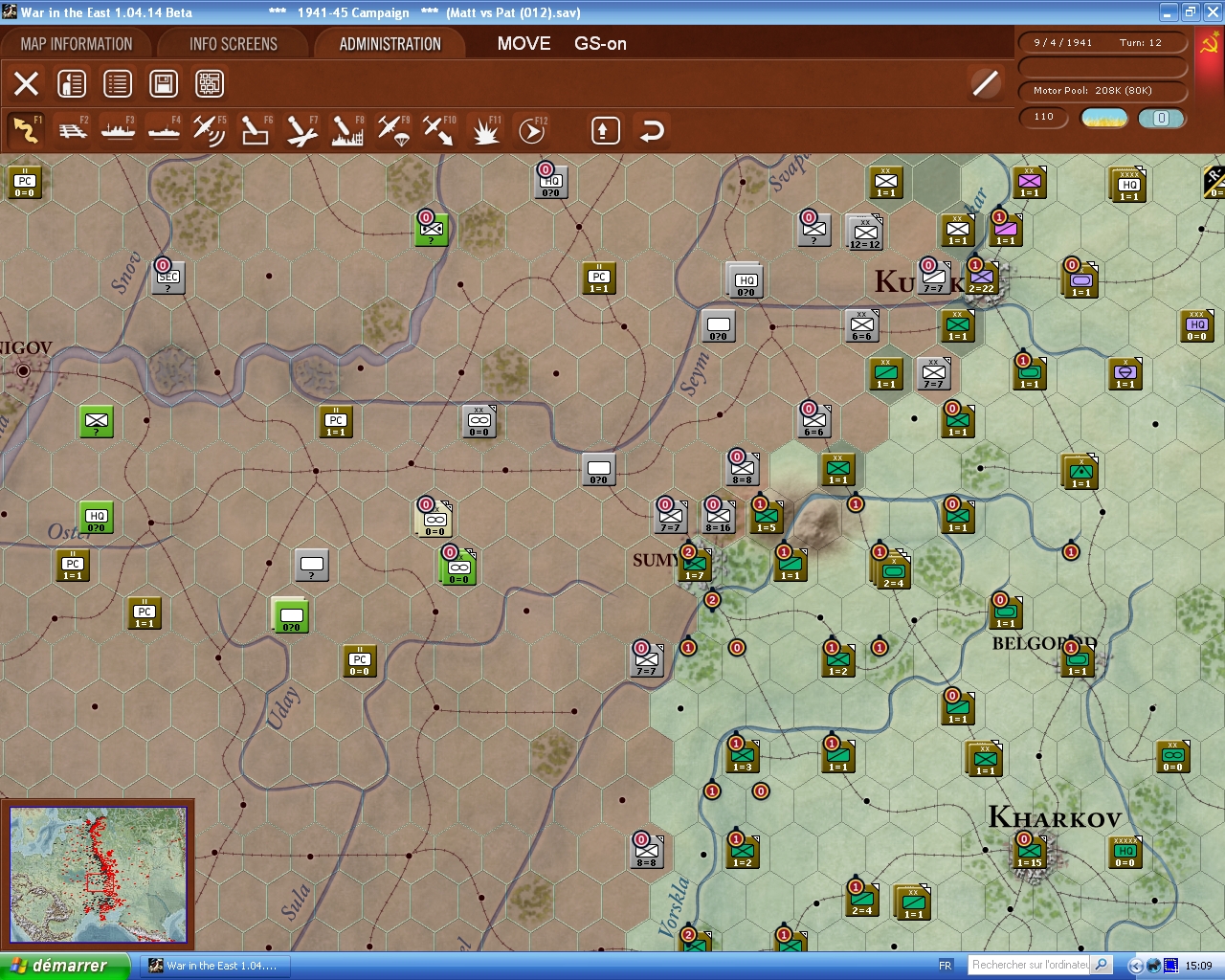Select the unit counter marked 1=5

point(766,517)
